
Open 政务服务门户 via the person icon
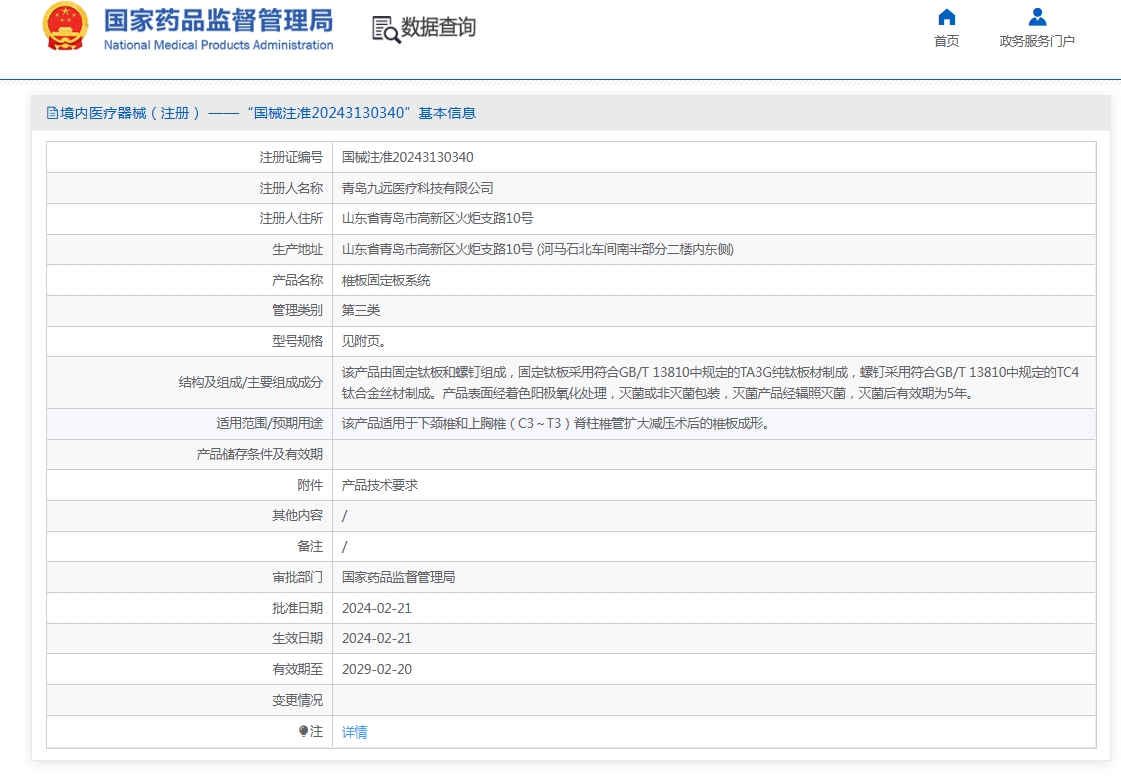(x=1037, y=16)
